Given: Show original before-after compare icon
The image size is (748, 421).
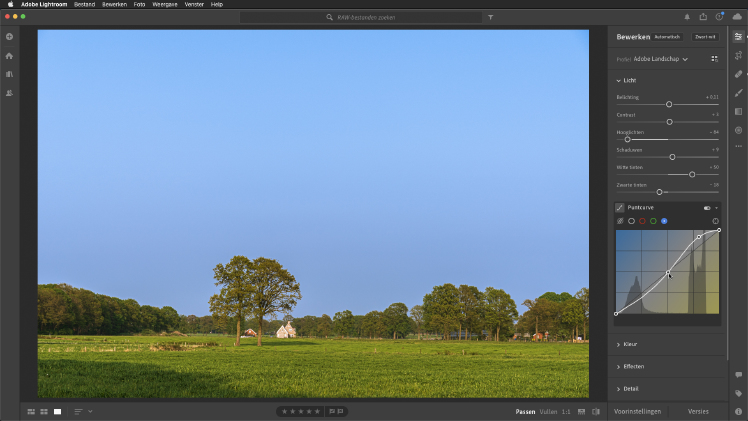Looking at the screenshot, I should pos(596,411).
